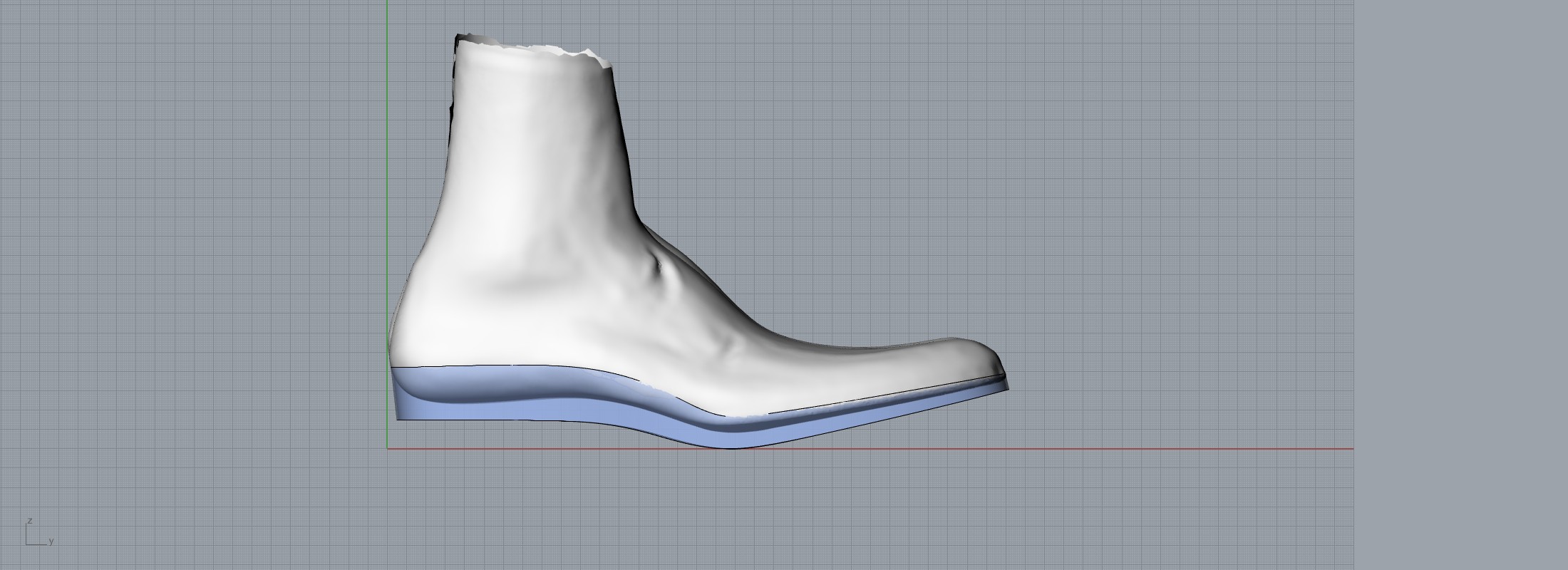1568x570 pixels.
Task: Click the y label on the axis icon
Action: (x=51, y=541)
